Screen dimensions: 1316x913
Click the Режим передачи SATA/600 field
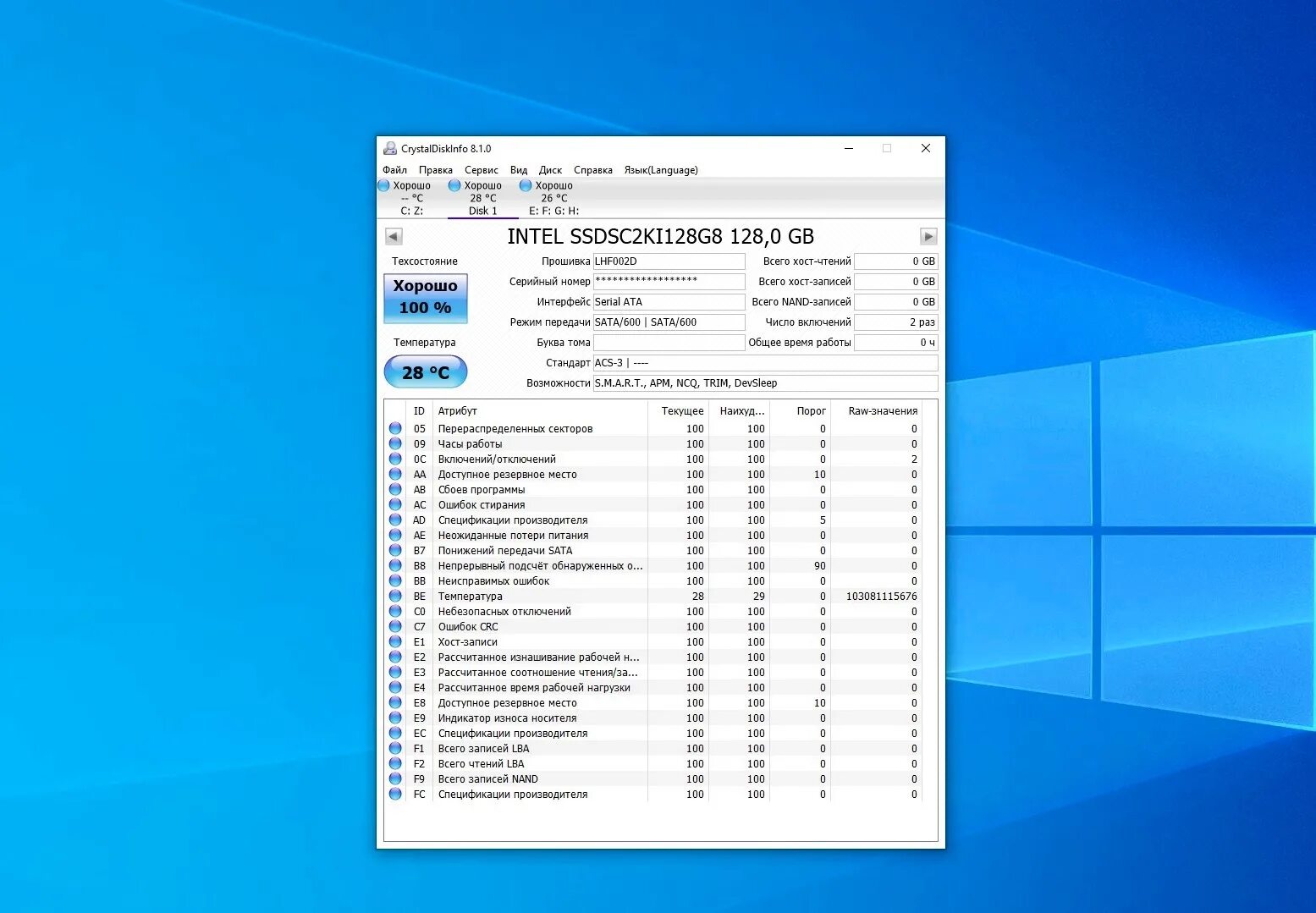pos(669,322)
